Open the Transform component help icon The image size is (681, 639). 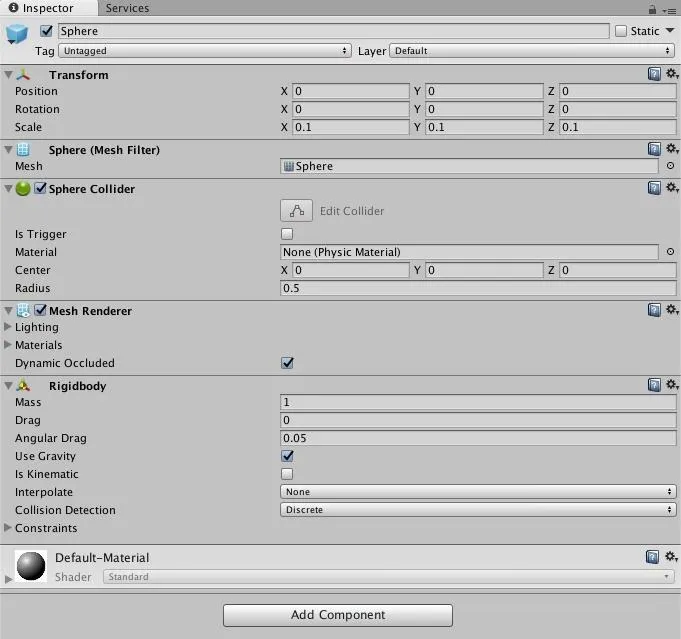tap(654, 74)
